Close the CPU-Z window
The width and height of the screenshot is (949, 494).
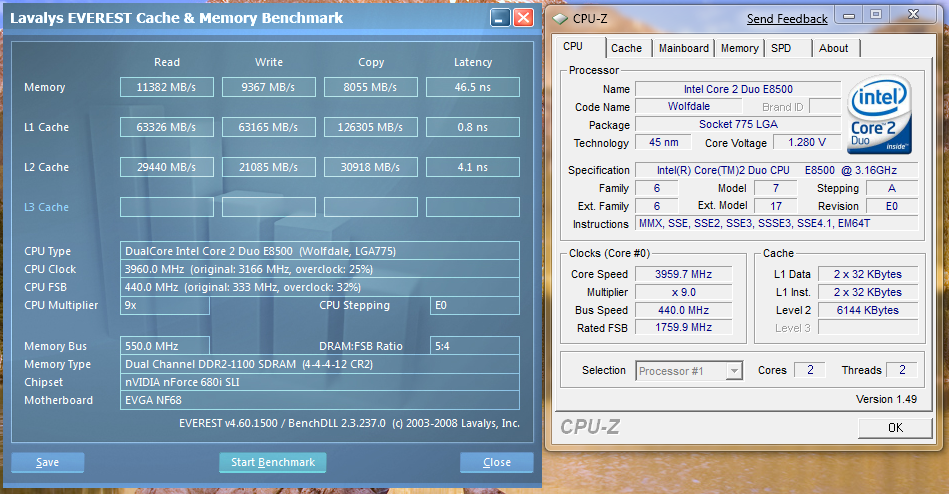(914, 15)
